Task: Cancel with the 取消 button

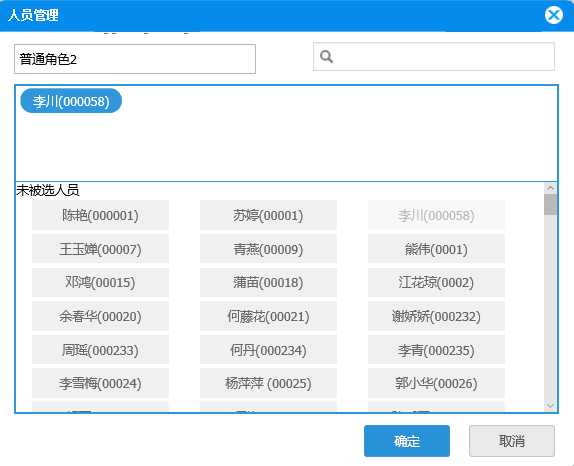Action: click(512, 441)
